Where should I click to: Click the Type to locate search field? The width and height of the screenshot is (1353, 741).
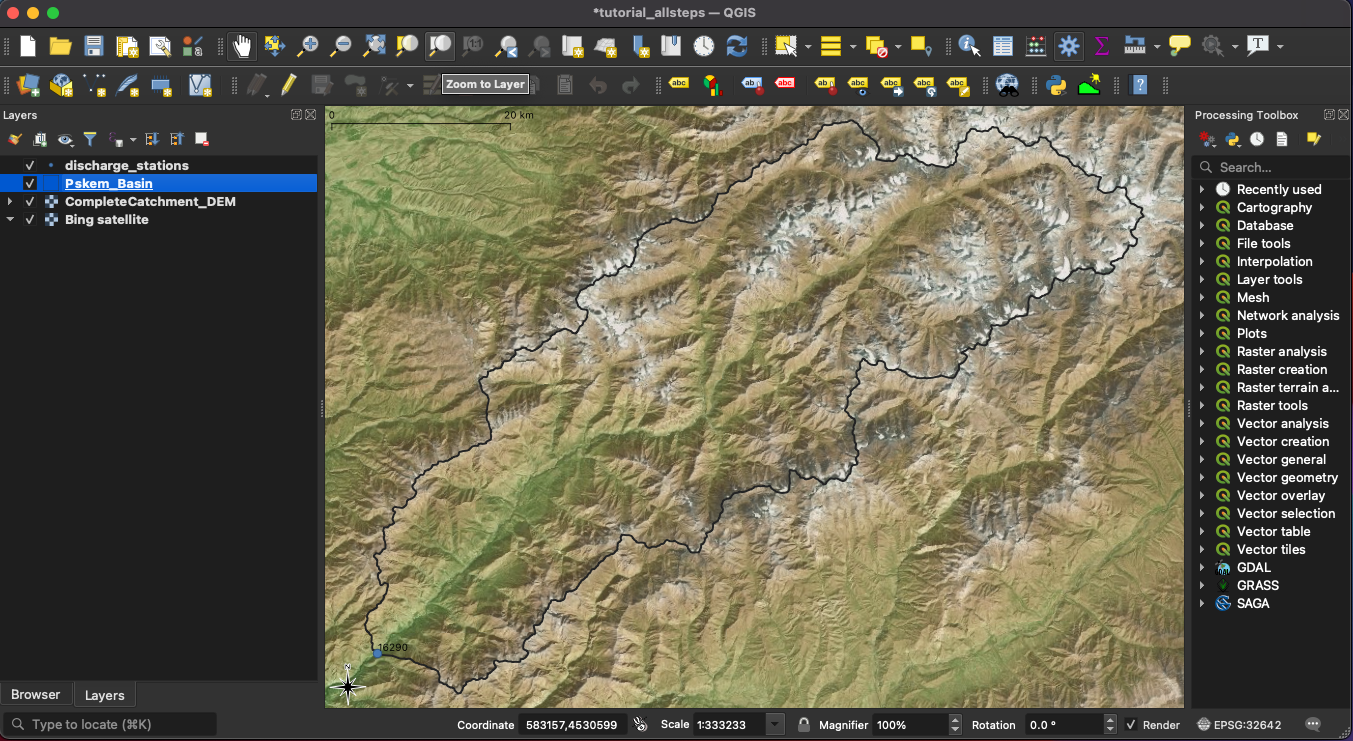(110, 724)
